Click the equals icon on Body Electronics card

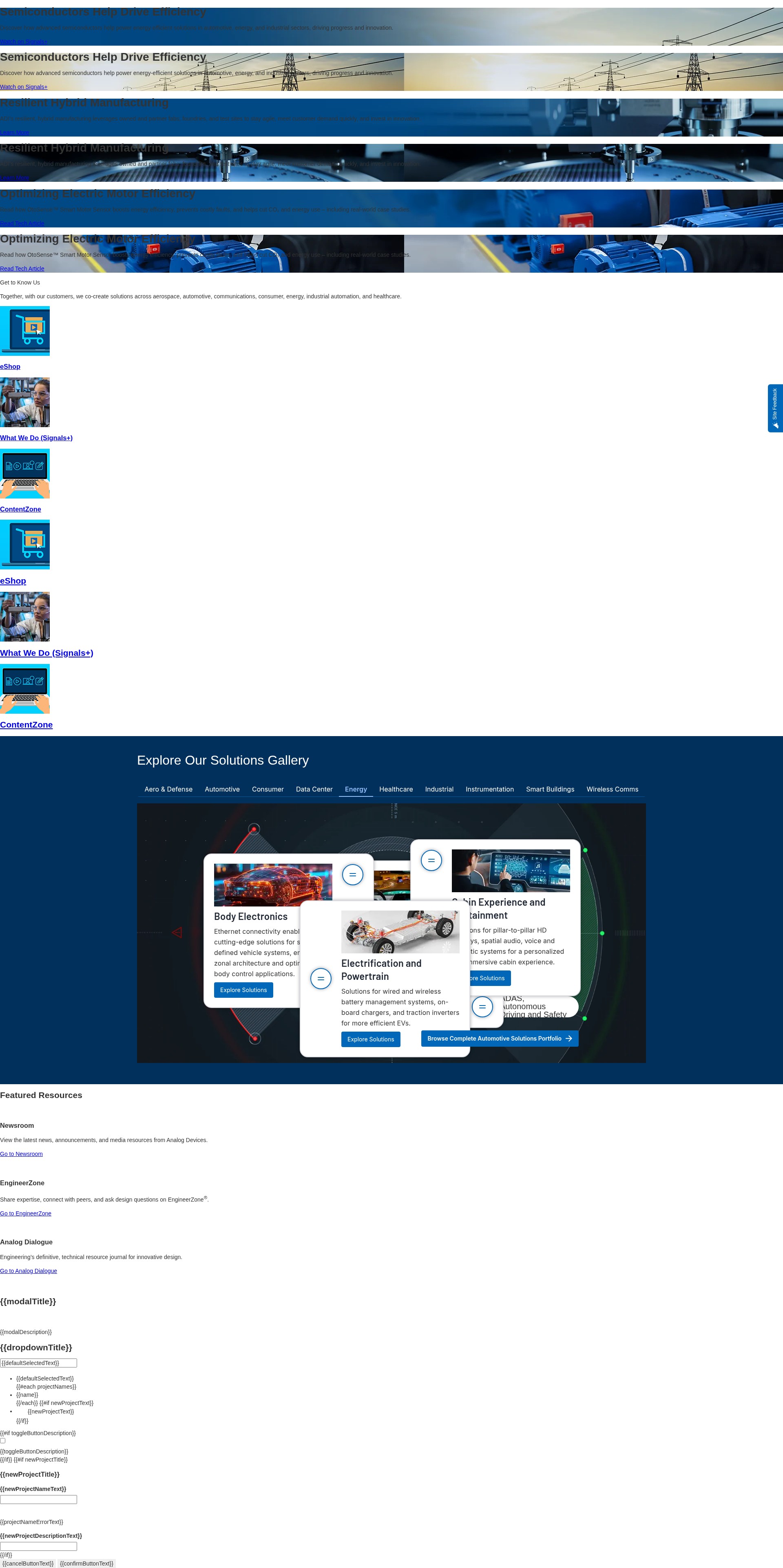[x=352, y=875]
